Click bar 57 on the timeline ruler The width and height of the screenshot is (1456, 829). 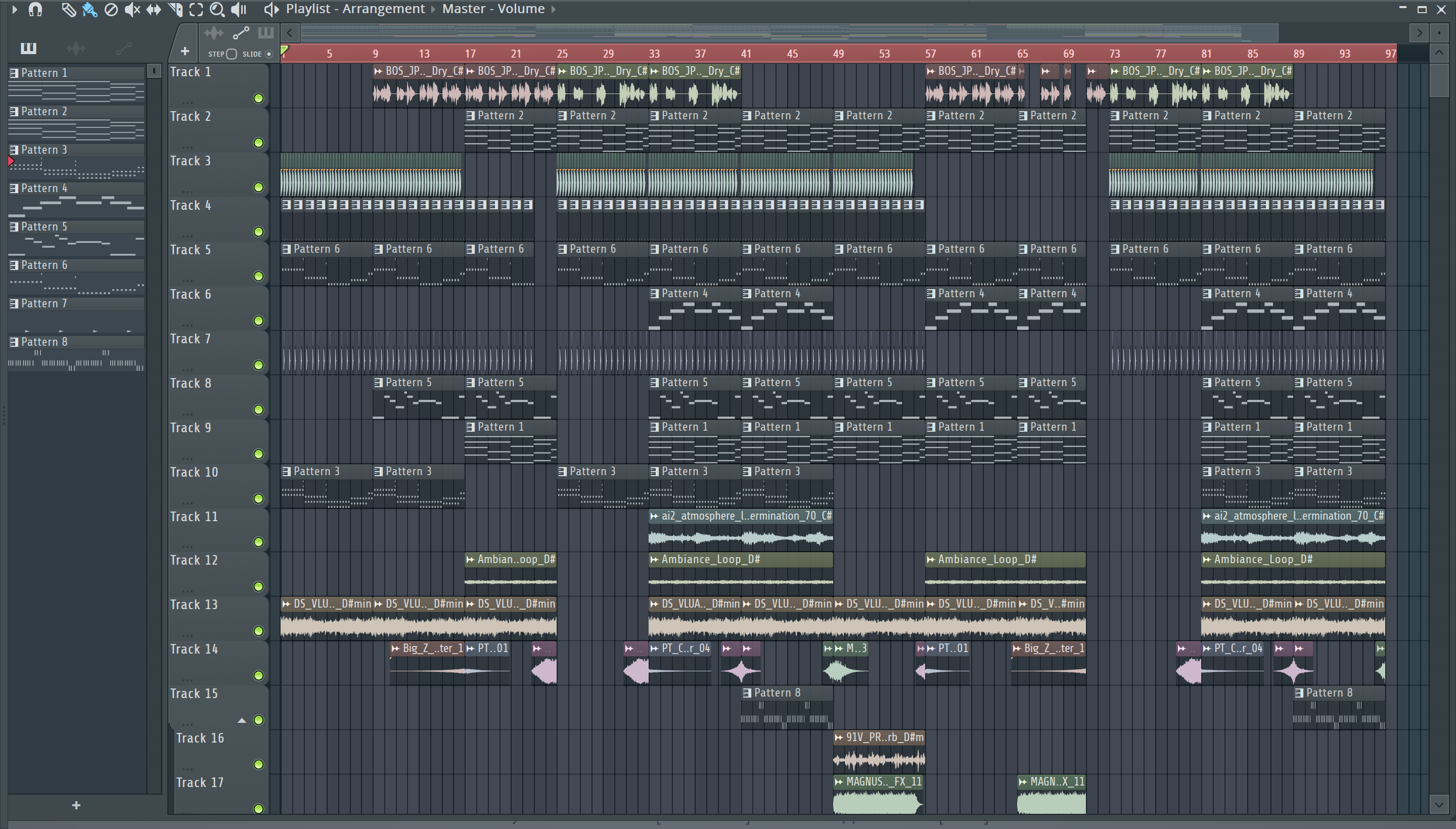(x=930, y=54)
